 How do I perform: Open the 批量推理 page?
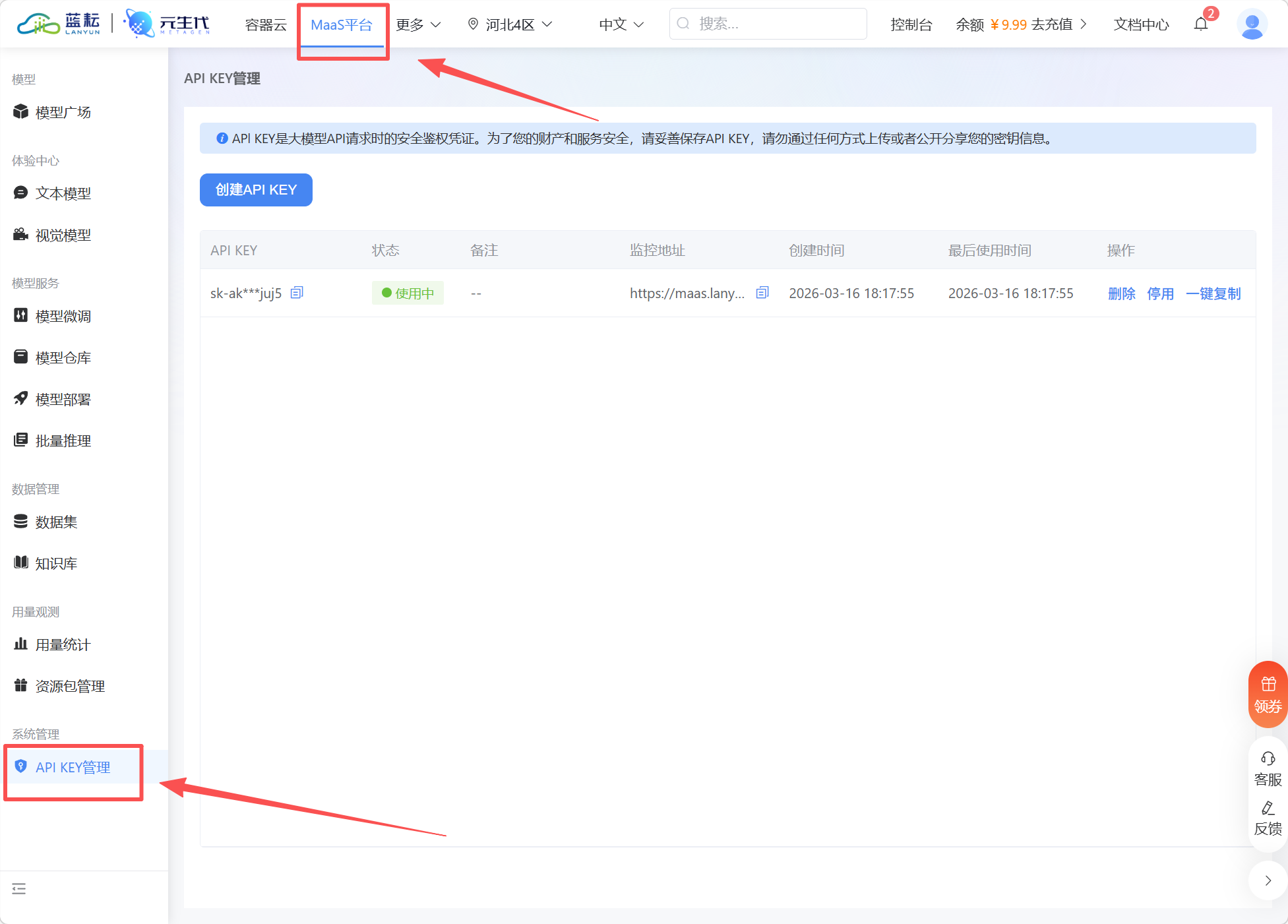click(x=63, y=441)
